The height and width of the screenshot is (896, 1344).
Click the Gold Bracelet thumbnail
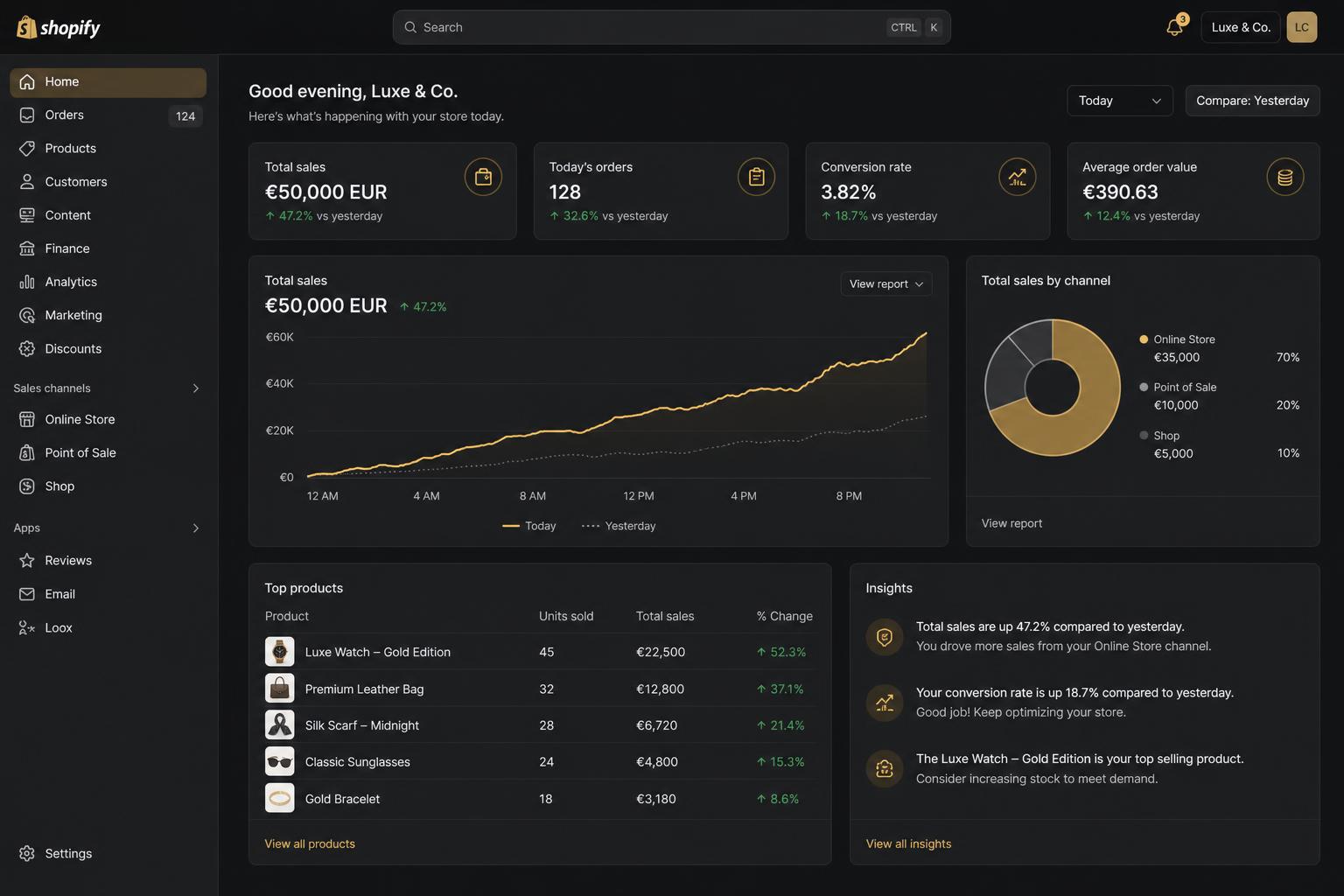point(280,798)
